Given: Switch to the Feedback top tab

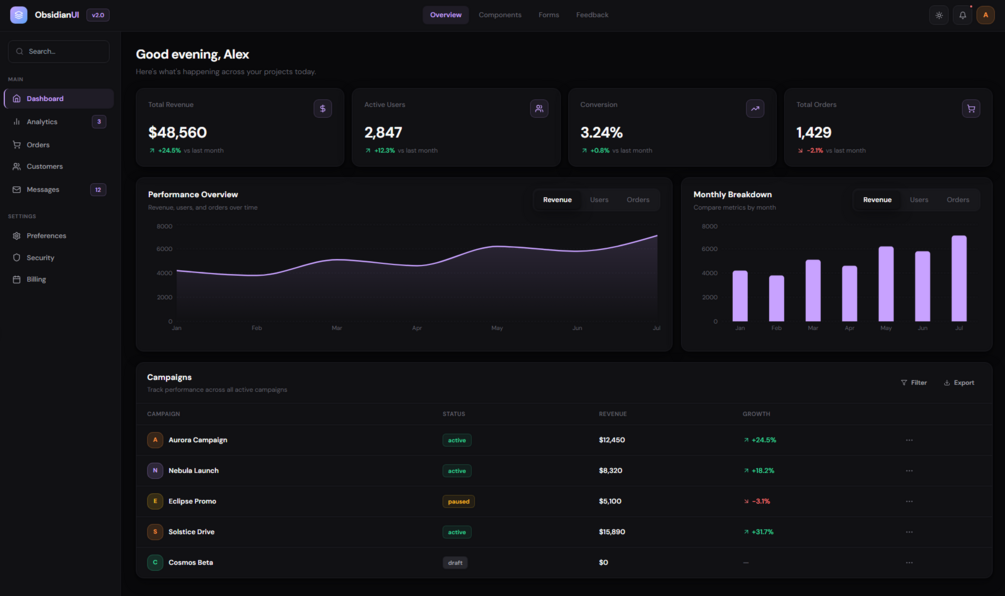Looking at the screenshot, I should click(592, 15).
